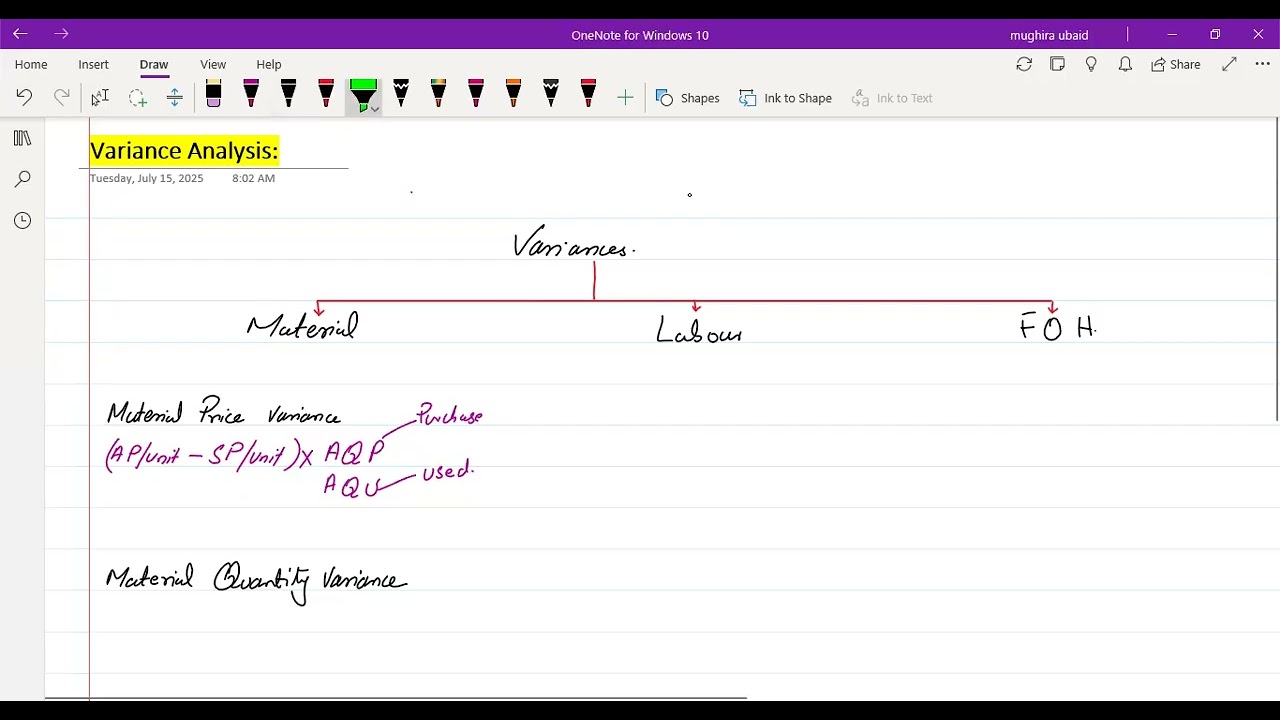The width and height of the screenshot is (1280, 720).
Task: Click the Redo arrow
Action: click(x=61, y=97)
